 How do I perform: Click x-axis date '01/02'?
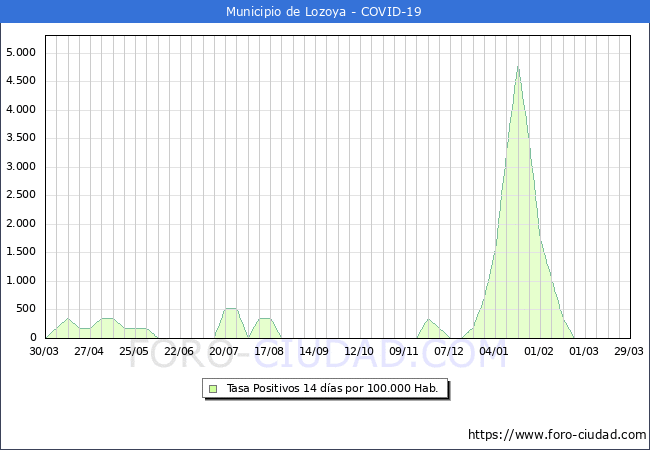[x=539, y=351]
